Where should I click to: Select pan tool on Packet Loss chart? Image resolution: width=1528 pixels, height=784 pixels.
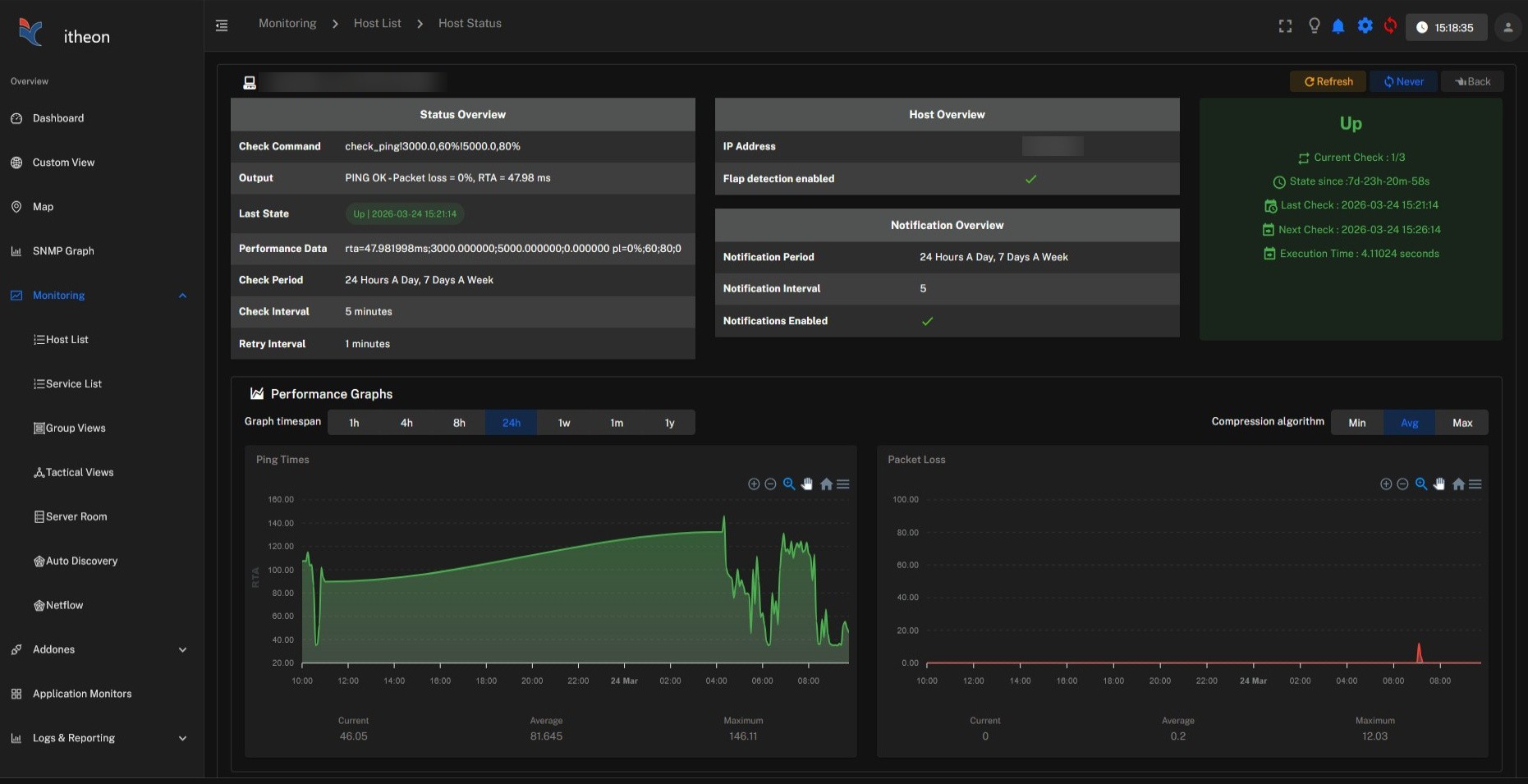tap(1439, 484)
